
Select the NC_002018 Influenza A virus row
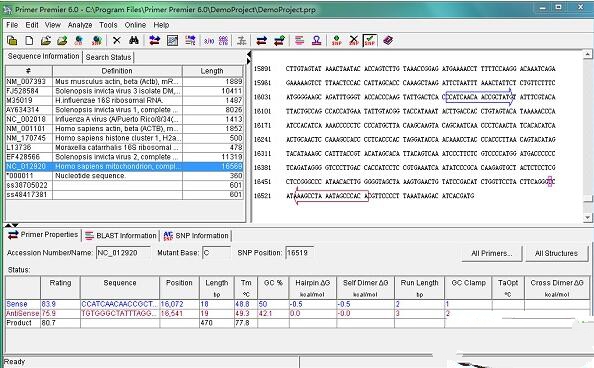point(124,119)
